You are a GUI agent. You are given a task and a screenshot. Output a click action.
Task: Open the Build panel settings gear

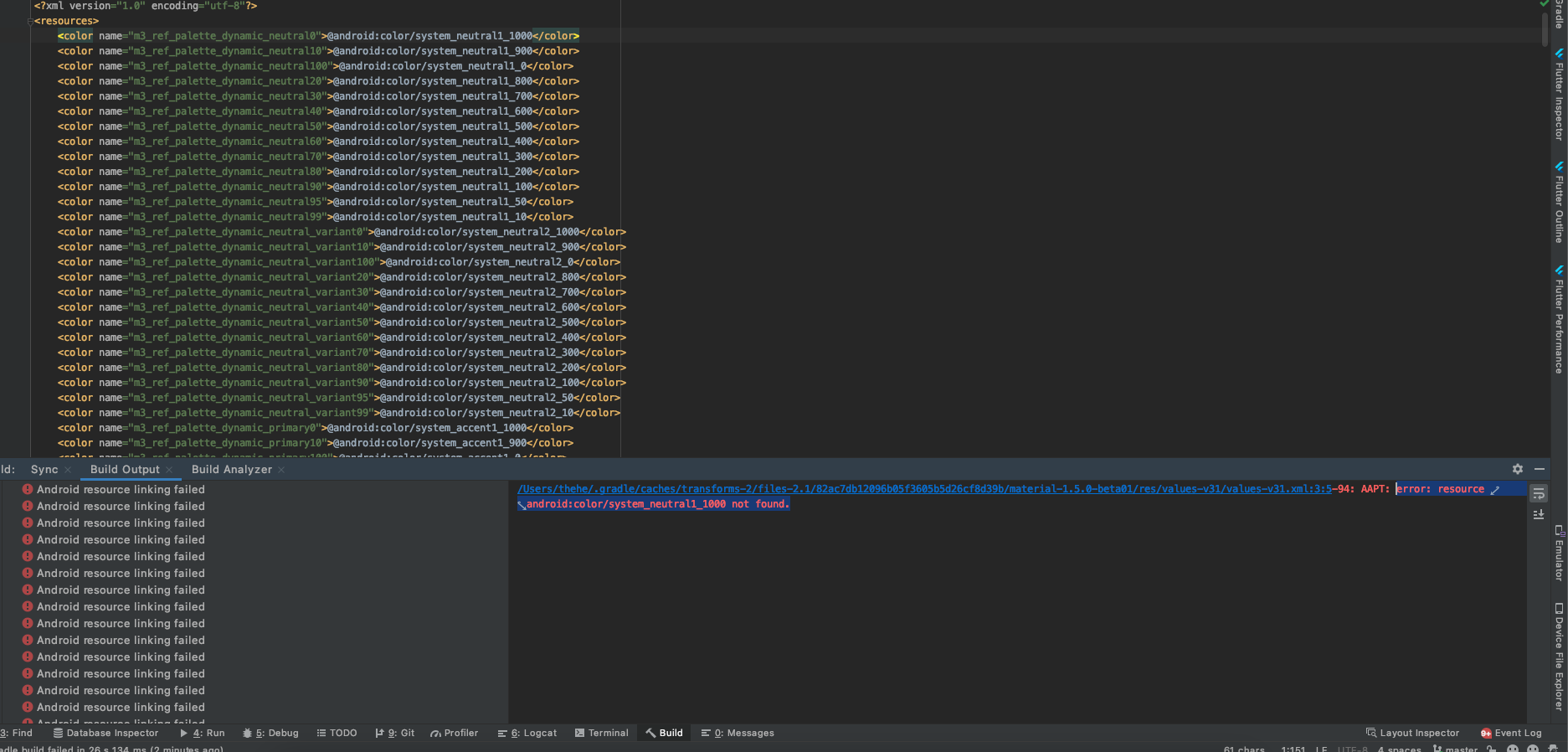(x=1518, y=469)
